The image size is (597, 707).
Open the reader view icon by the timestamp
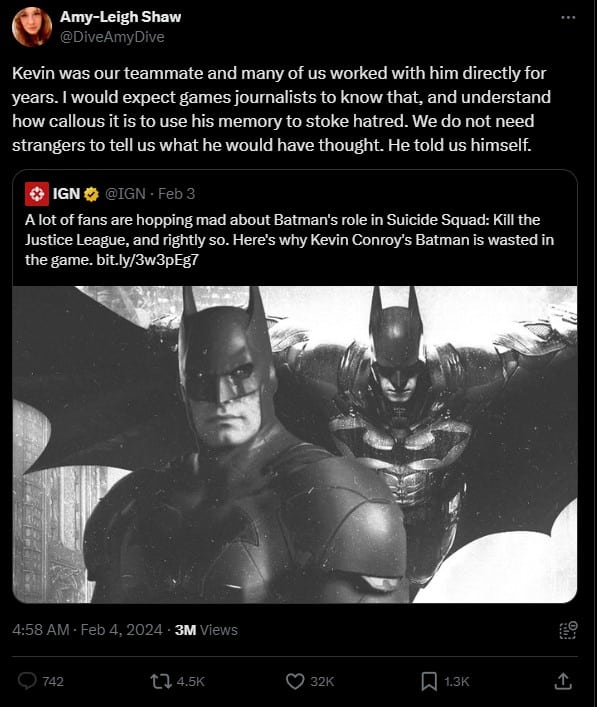click(568, 630)
